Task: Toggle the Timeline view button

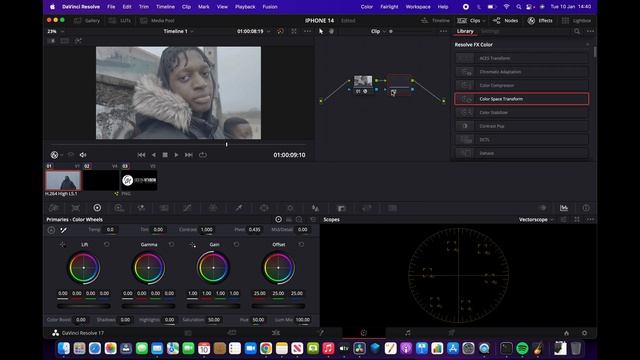Action: pos(435,20)
